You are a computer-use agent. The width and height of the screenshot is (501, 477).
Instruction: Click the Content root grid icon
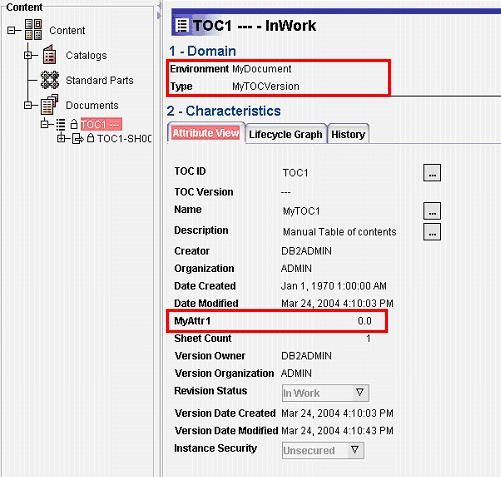click(x=33, y=30)
